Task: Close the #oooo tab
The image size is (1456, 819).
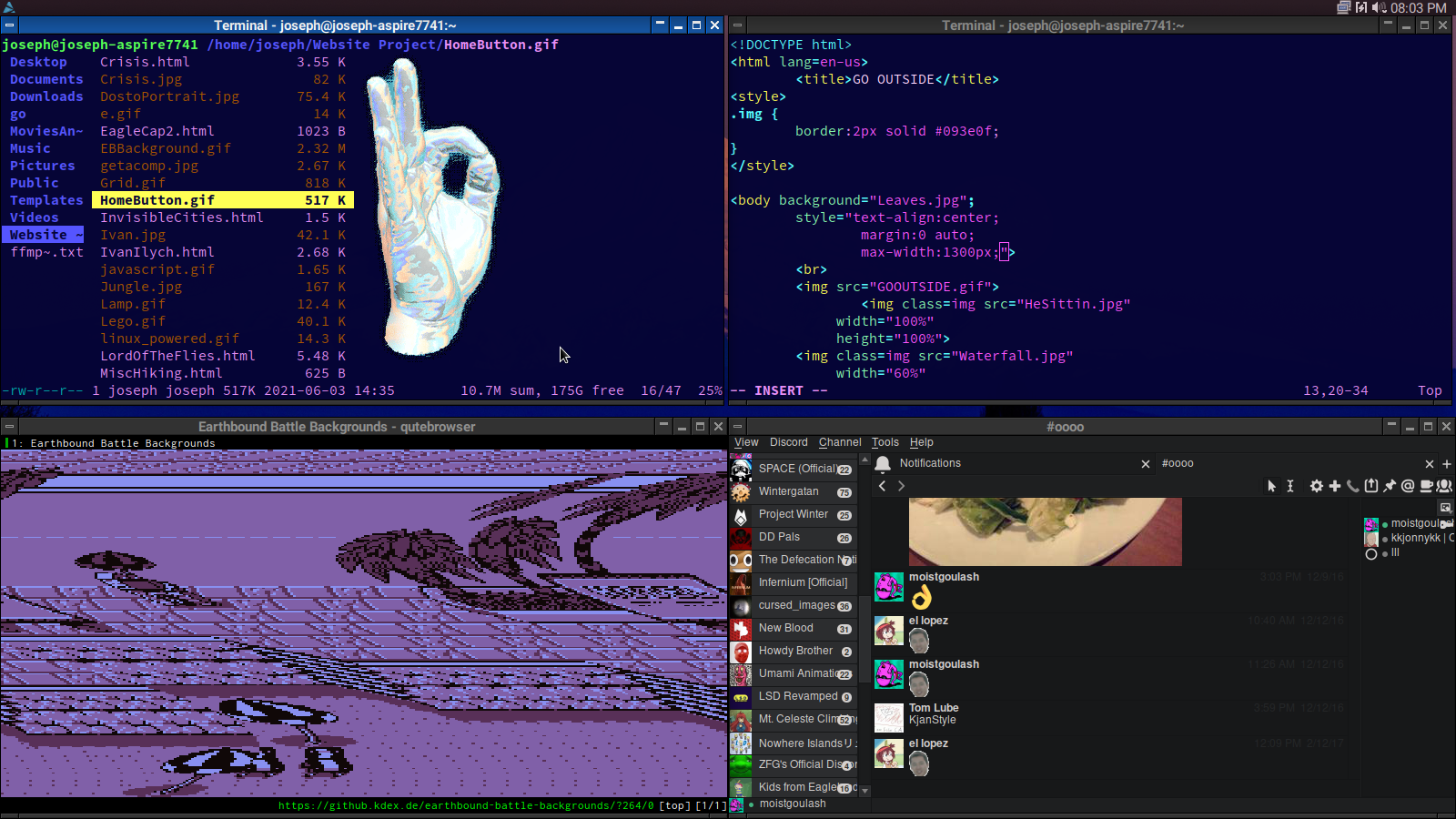Action: [1430, 464]
